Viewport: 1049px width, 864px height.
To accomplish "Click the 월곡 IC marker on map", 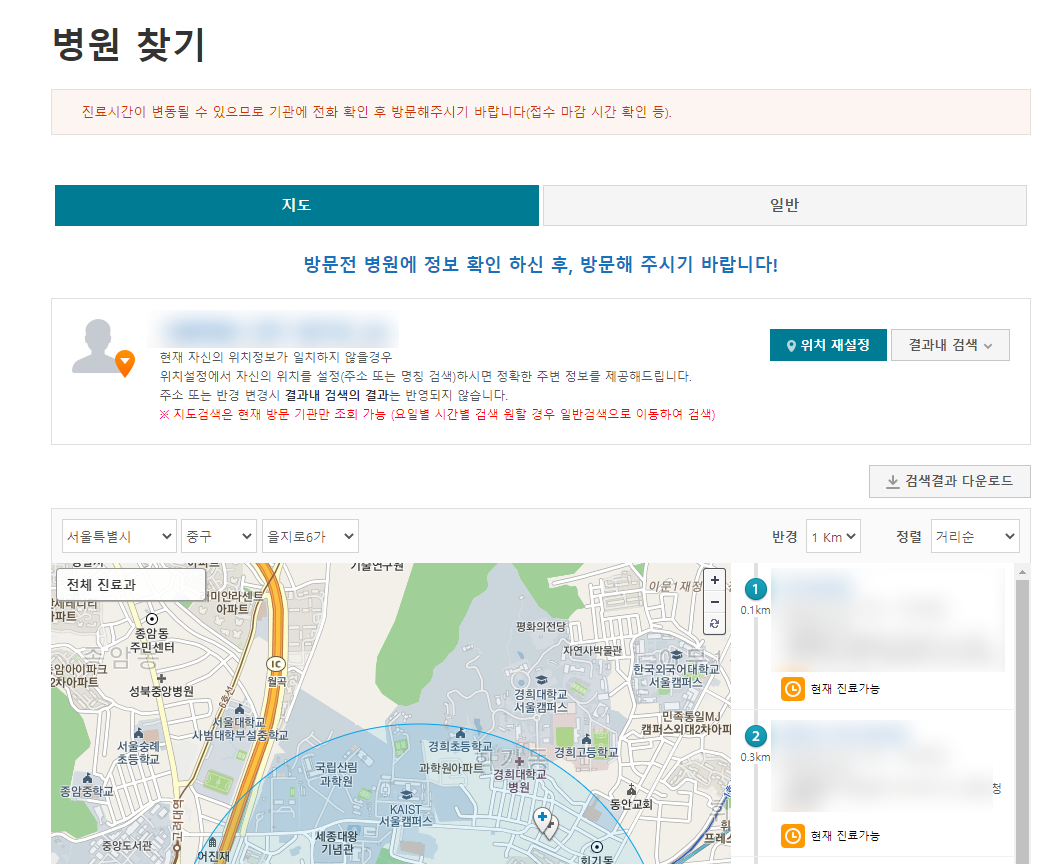I will [x=276, y=664].
